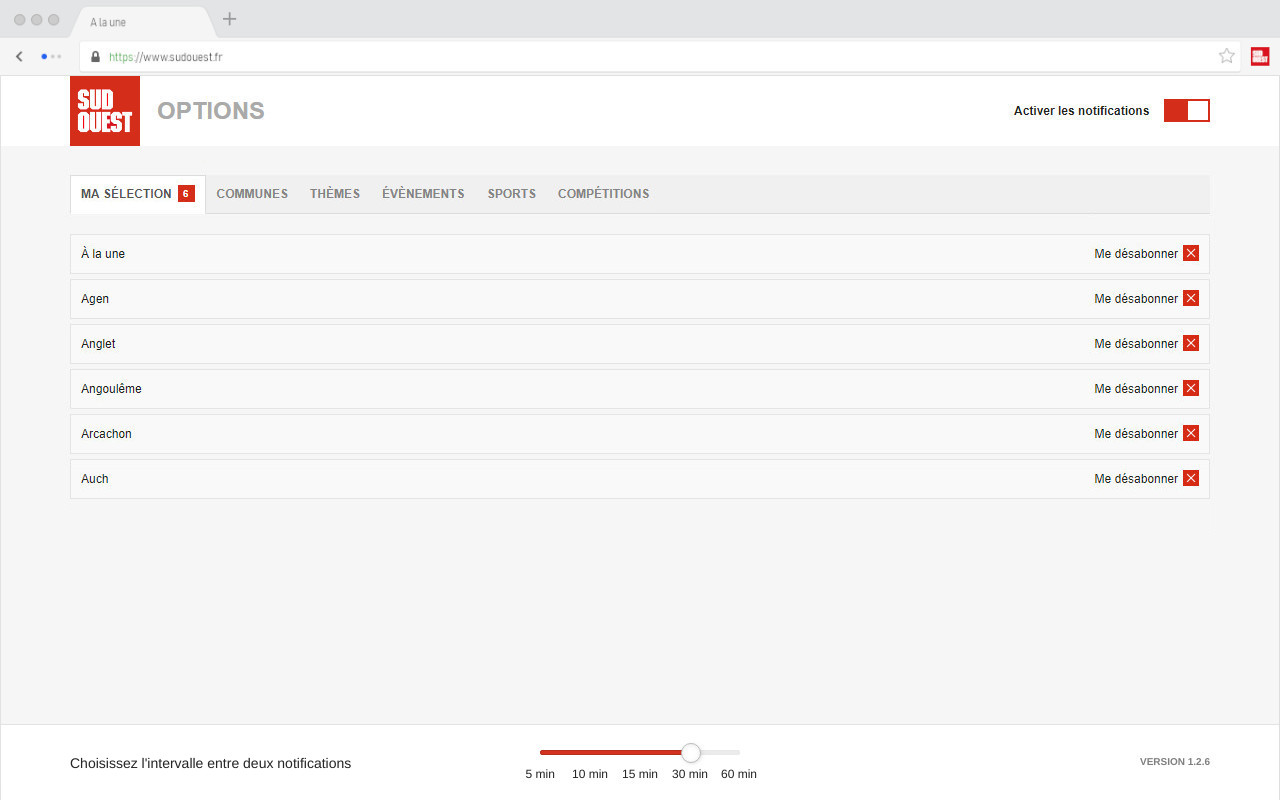Click the Anglet row label

[x=98, y=344]
